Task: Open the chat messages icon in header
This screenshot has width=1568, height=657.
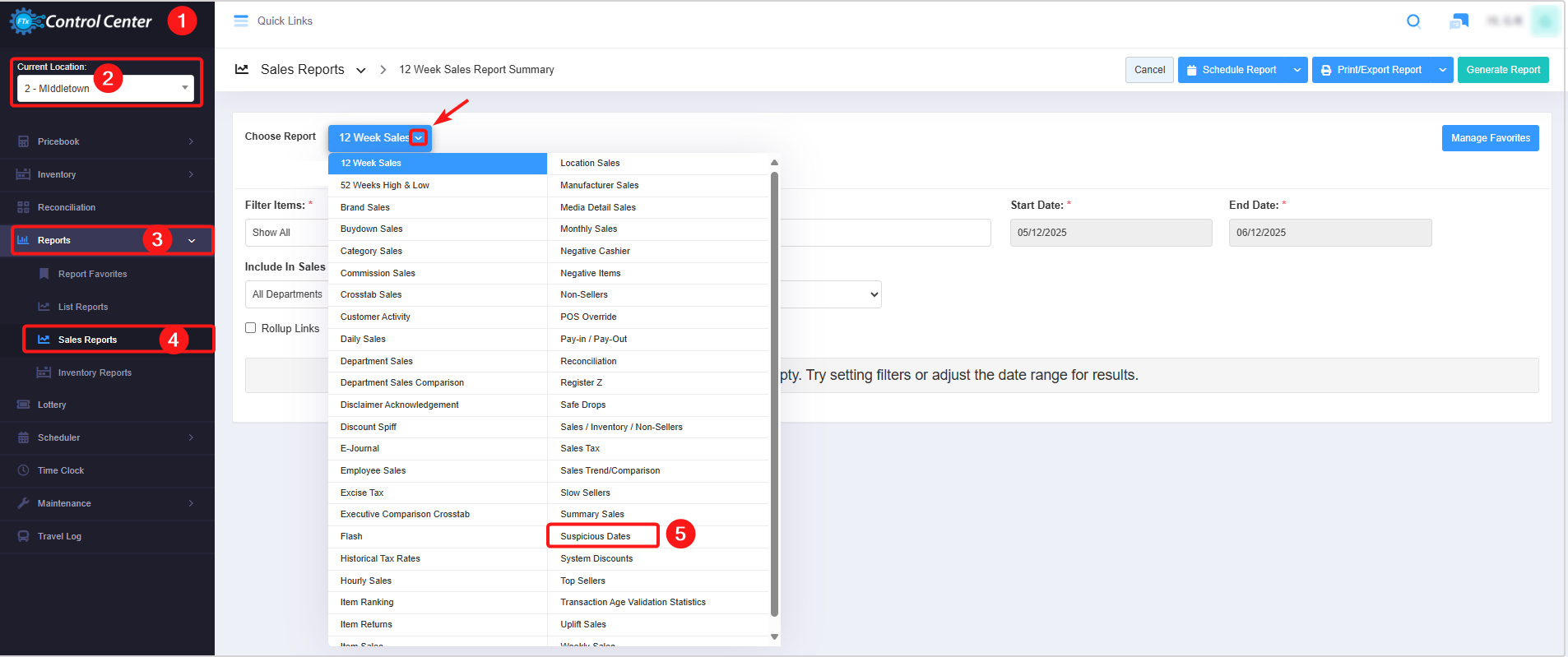Action: click(x=1459, y=21)
